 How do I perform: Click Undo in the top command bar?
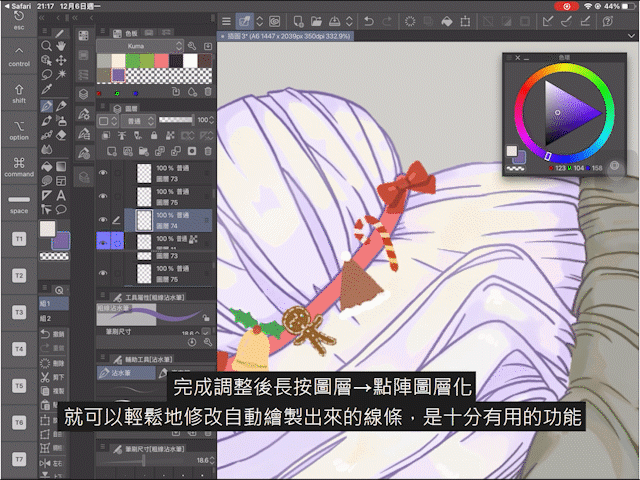369,21
